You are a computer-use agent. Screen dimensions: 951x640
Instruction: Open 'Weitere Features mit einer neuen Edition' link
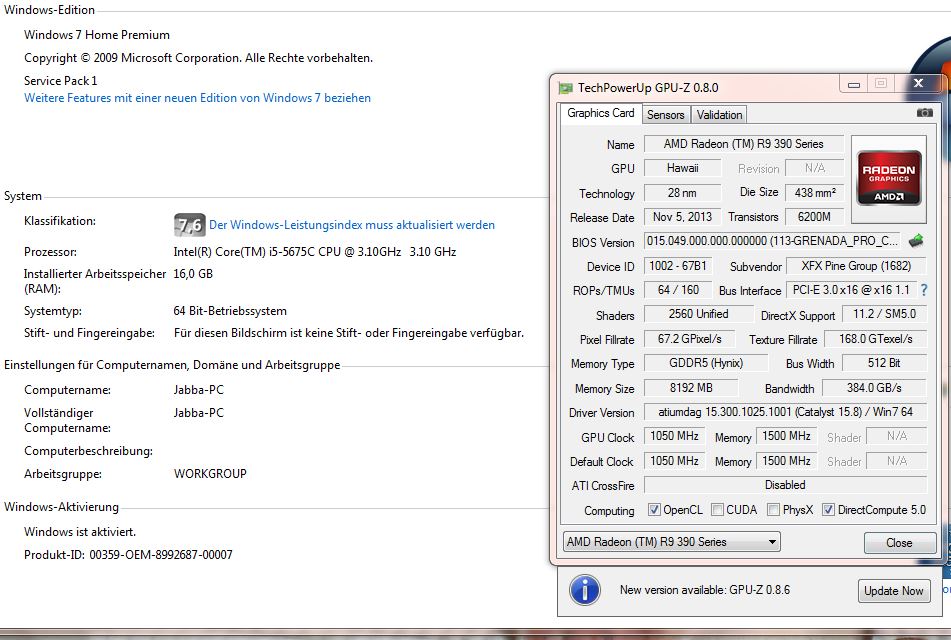coord(197,98)
